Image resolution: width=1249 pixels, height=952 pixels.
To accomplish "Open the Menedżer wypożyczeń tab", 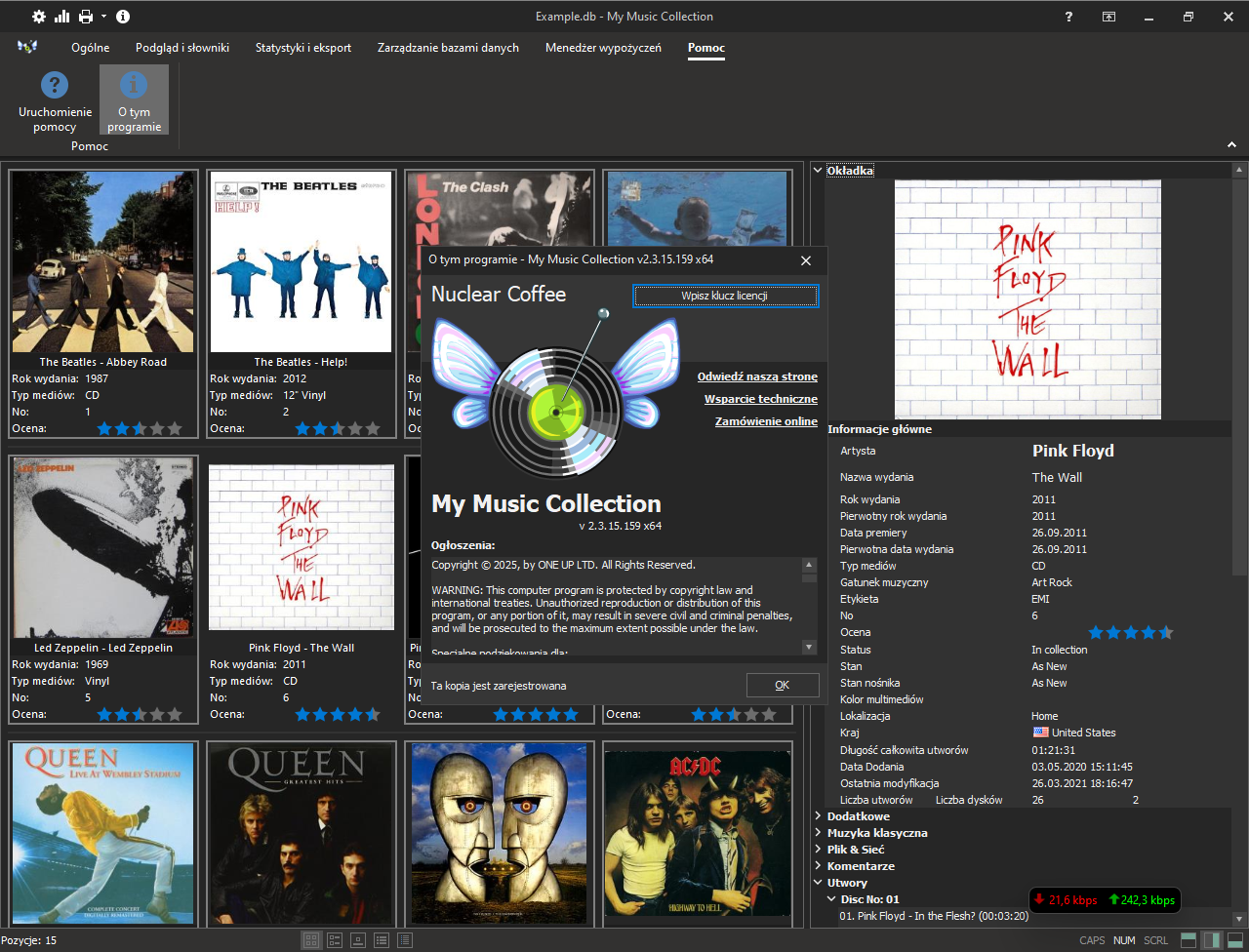I will pyautogui.click(x=603, y=48).
